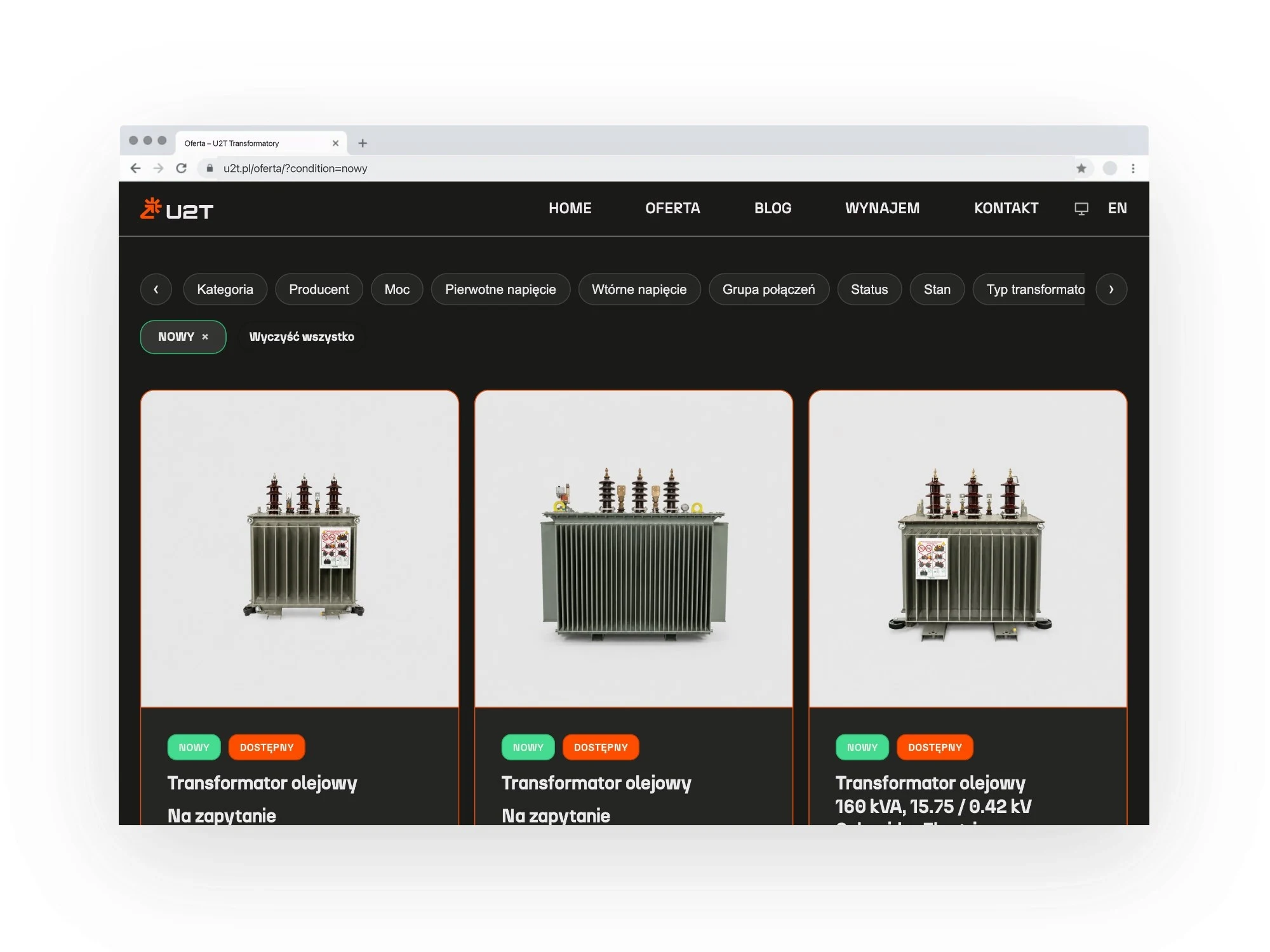This screenshot has height=952, width=1270.
Task: Open the third transformer product image
Action: pyautogui.click(x=968, y=548)
